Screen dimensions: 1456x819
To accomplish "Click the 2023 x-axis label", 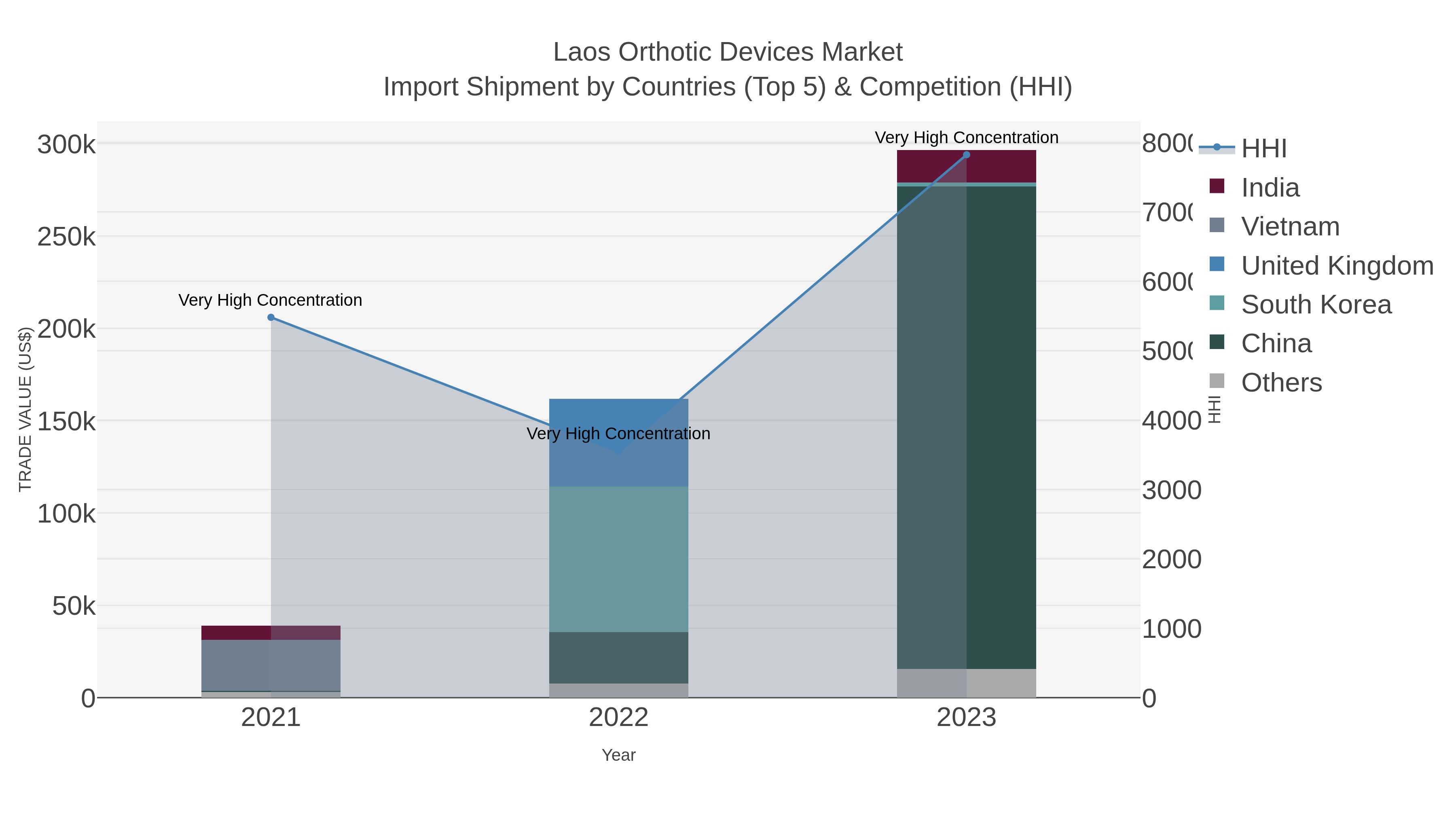I will point(966,718).
